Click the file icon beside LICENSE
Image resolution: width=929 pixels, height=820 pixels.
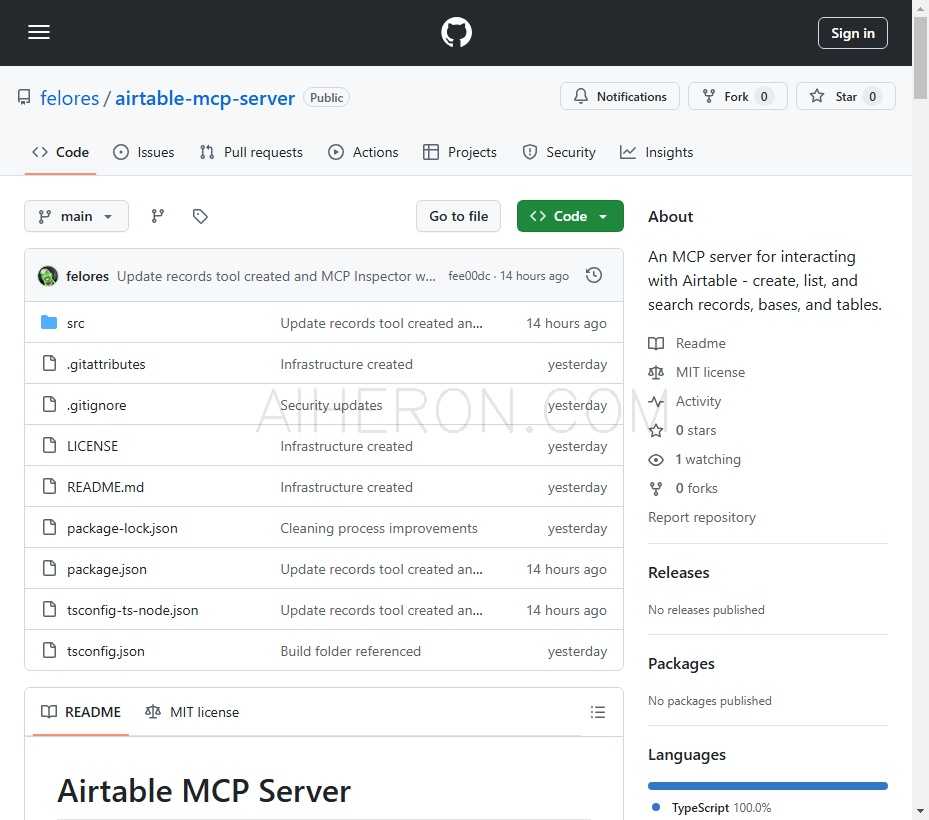click(x=50, y=445)
